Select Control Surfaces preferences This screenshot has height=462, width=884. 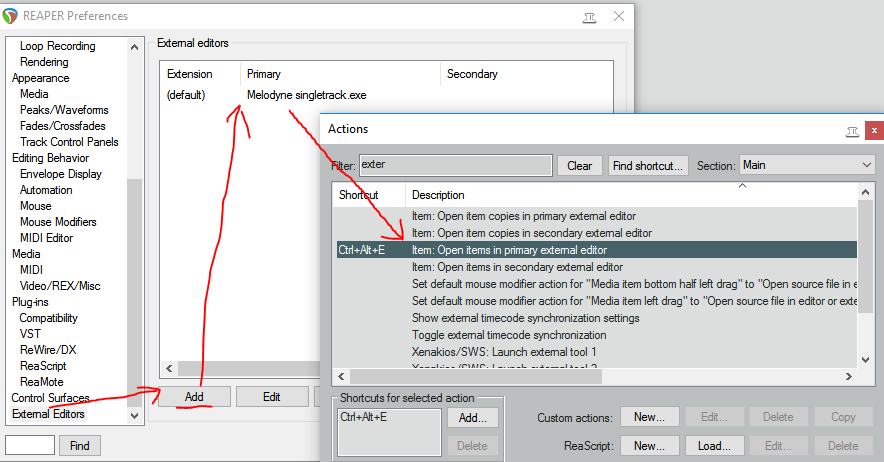click(50, 398)
